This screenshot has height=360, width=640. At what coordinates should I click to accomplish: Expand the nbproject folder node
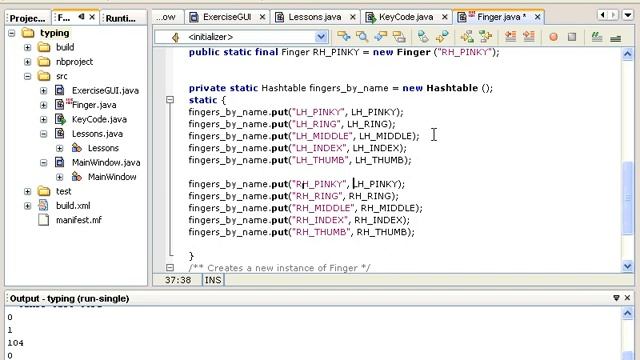point(27,62)
